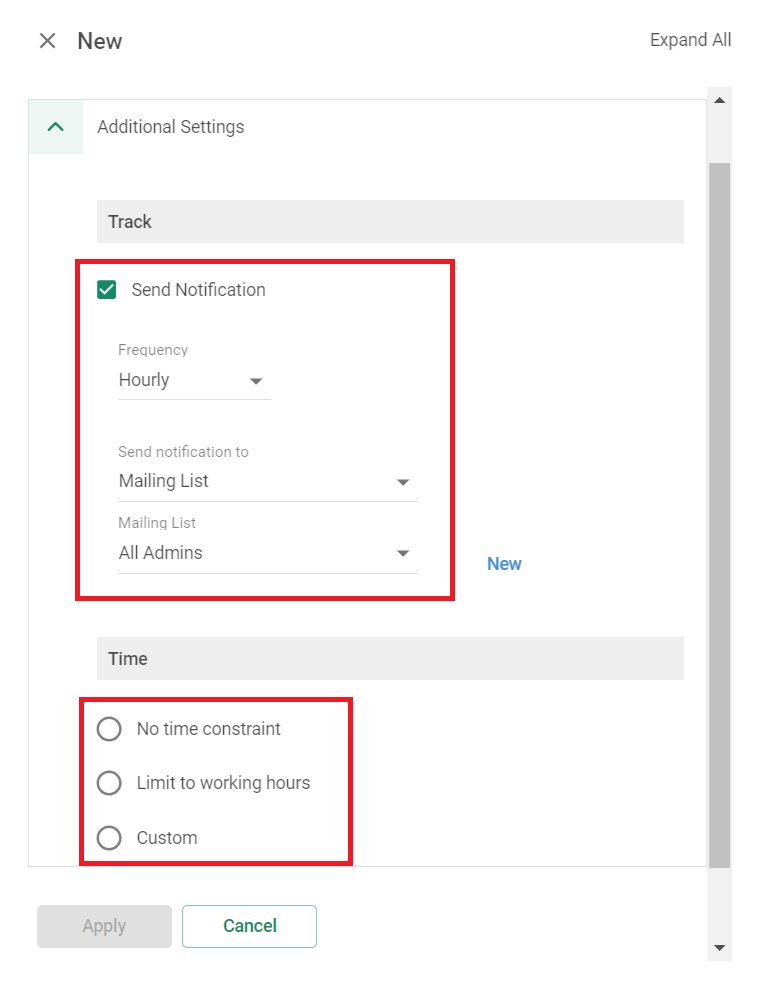Uncheck the Send Notification checkbox
This screenshot has height=981, width=764.
point(107,290)
